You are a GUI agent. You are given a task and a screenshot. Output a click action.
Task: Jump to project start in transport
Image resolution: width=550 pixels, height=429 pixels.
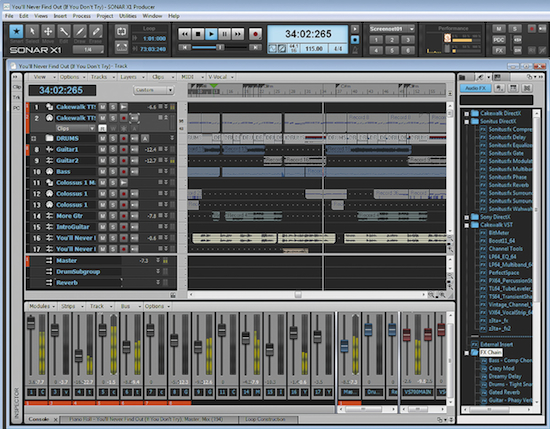coord(185,47)
